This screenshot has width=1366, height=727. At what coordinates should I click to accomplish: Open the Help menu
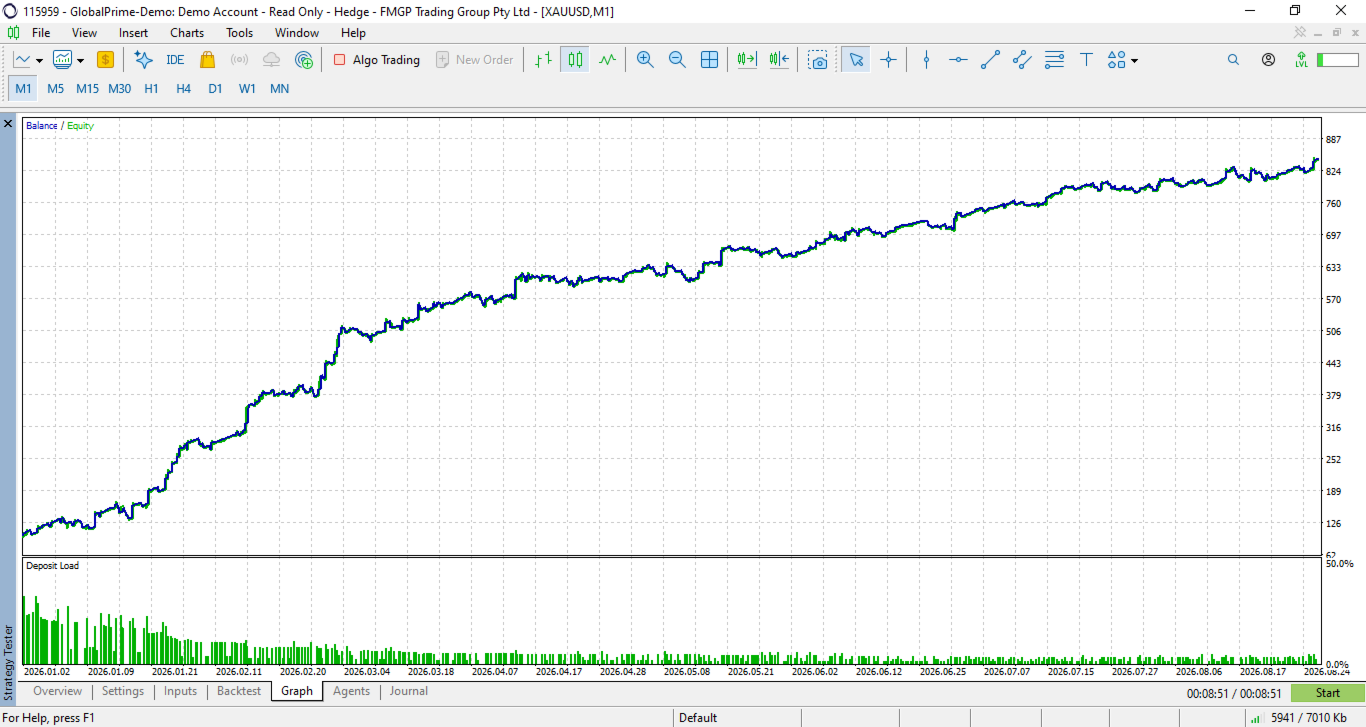click(x=353, y=33)
